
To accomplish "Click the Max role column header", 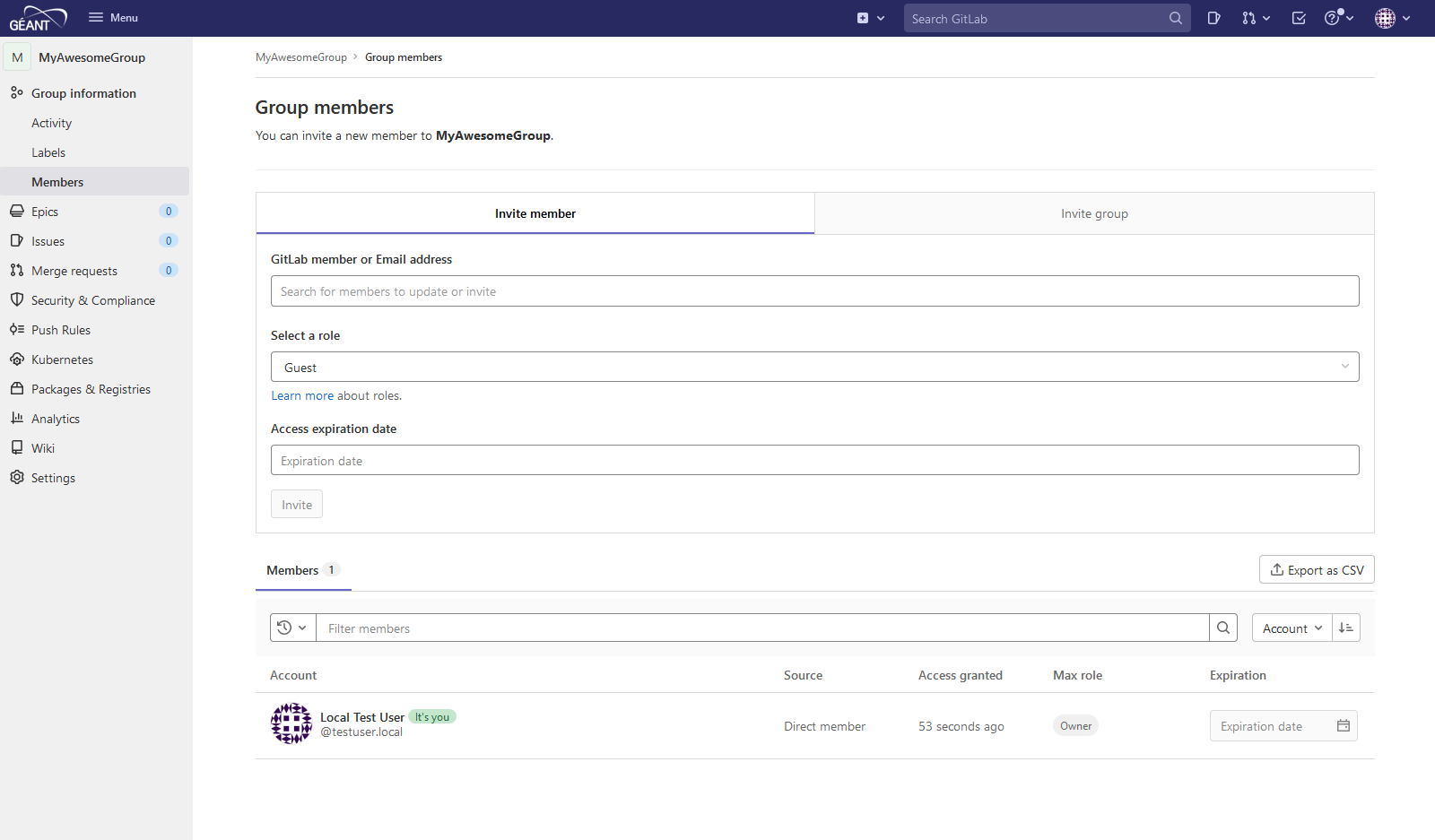I will 1077,675.
